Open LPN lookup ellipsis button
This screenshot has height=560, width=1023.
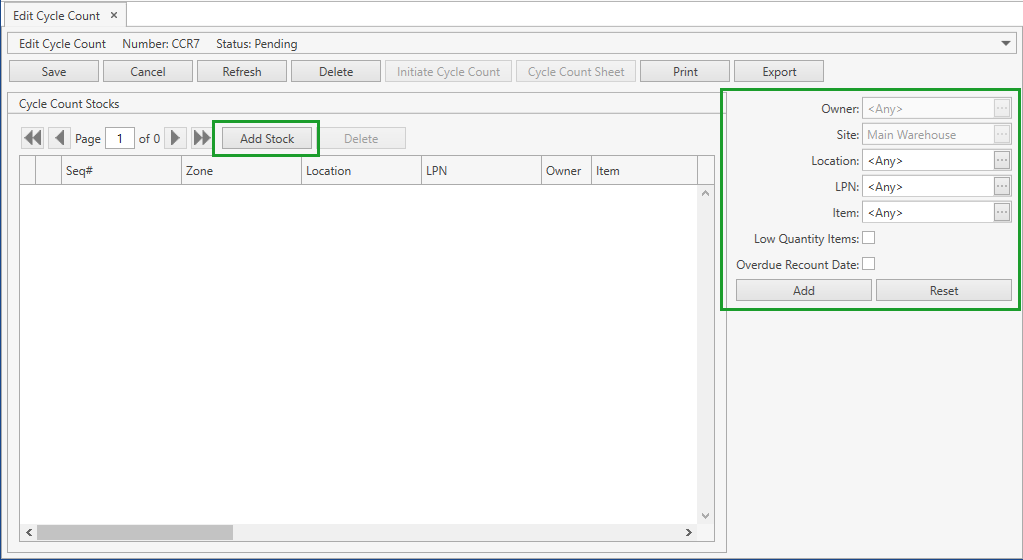click(x=1002, y=186)
